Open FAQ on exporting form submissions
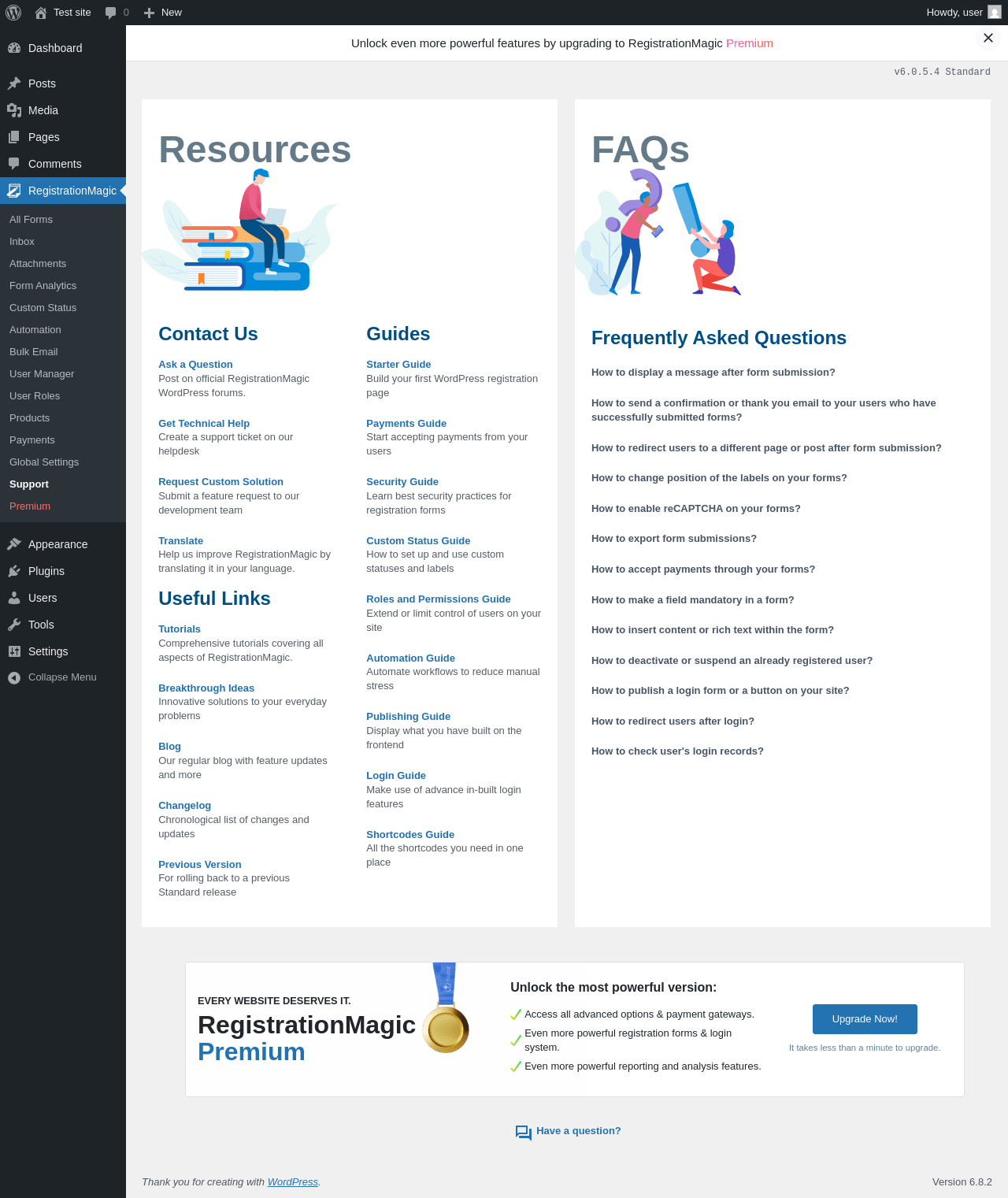The image size is (1008, 1198). [x=674, y=539]
